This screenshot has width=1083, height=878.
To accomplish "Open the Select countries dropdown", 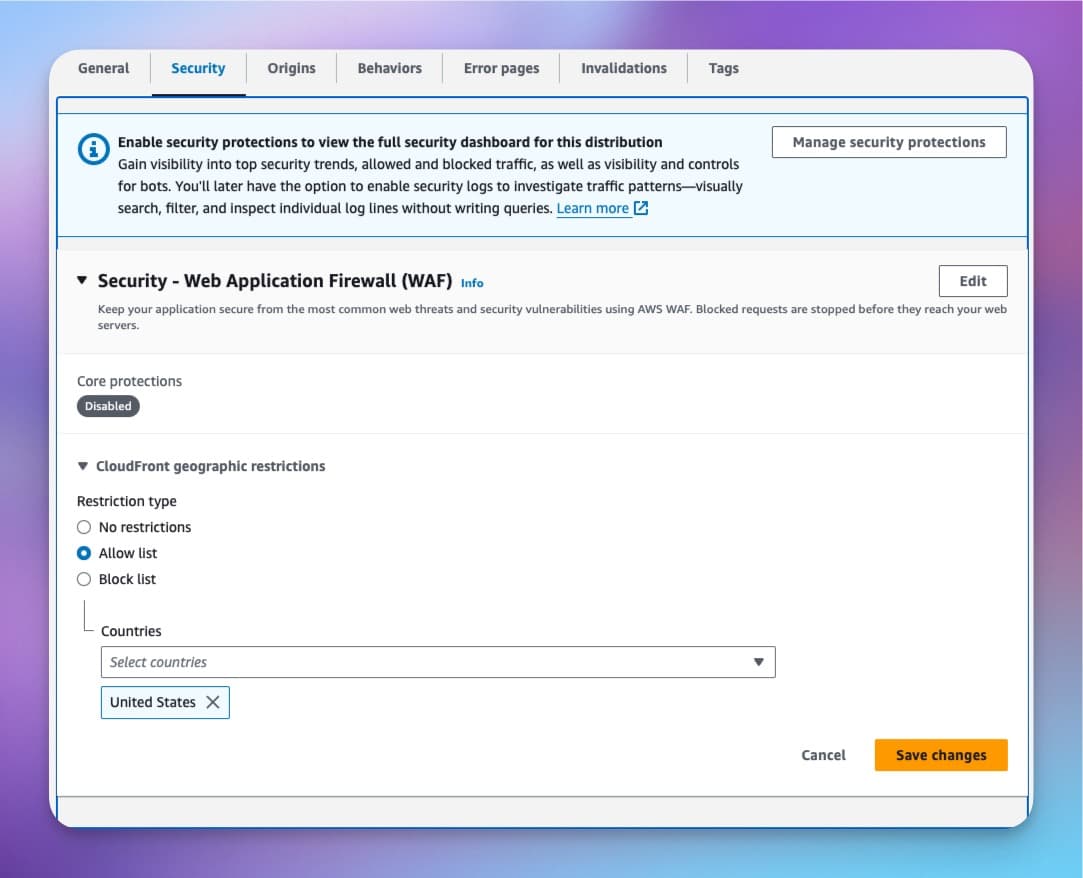I will pyautogui.click(x=438, y=662).
